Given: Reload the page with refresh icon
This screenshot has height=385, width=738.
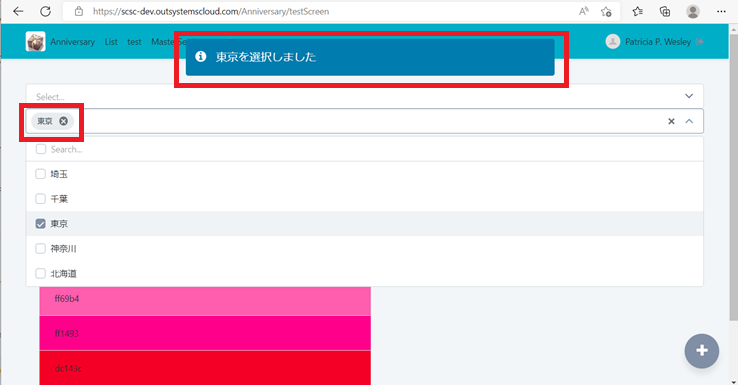Looking at the screenshot, I should coord(46,11).
